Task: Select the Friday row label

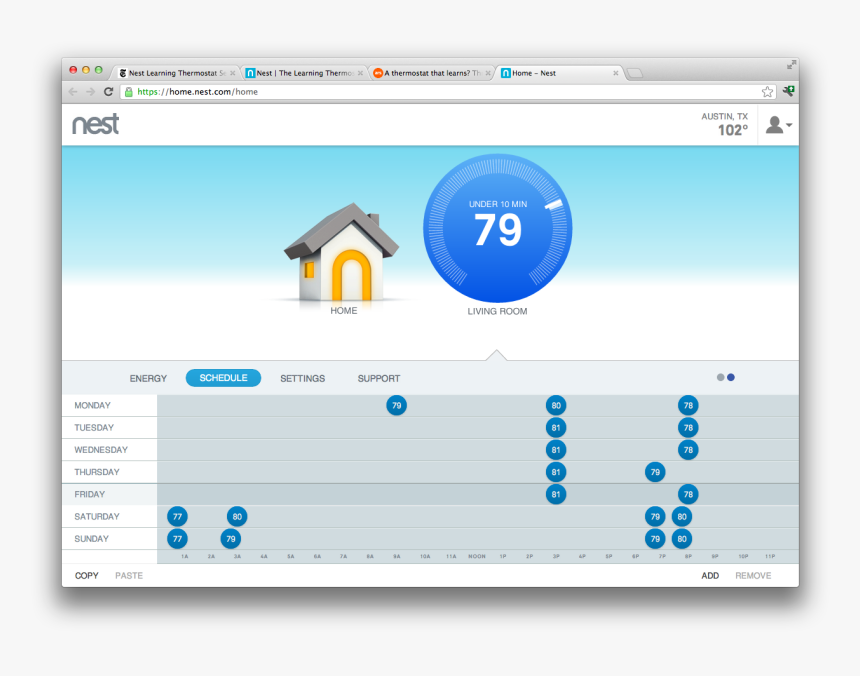Action: tap(90, 495)
